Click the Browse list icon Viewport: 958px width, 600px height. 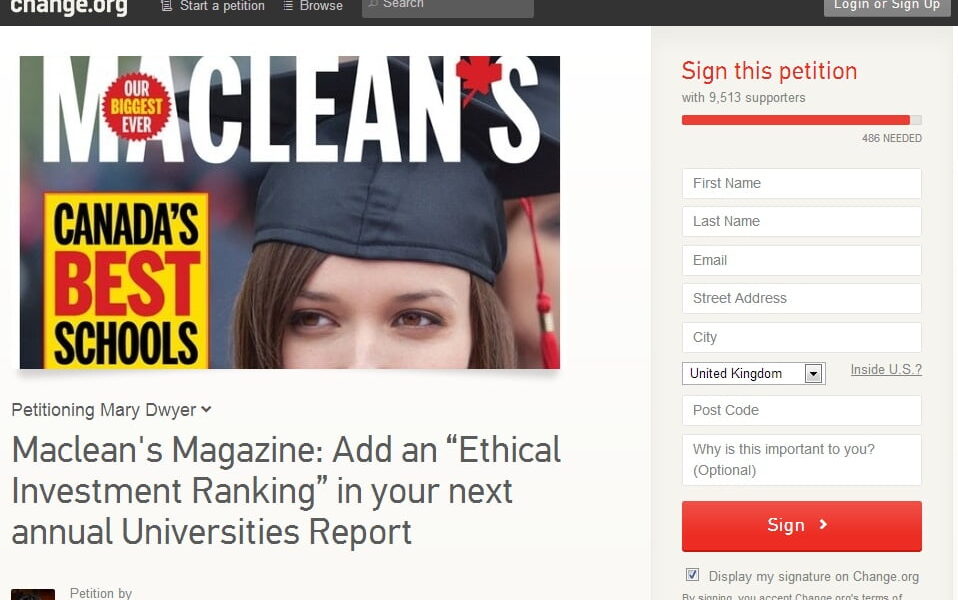pyautogui.click(x=288, y=6)
